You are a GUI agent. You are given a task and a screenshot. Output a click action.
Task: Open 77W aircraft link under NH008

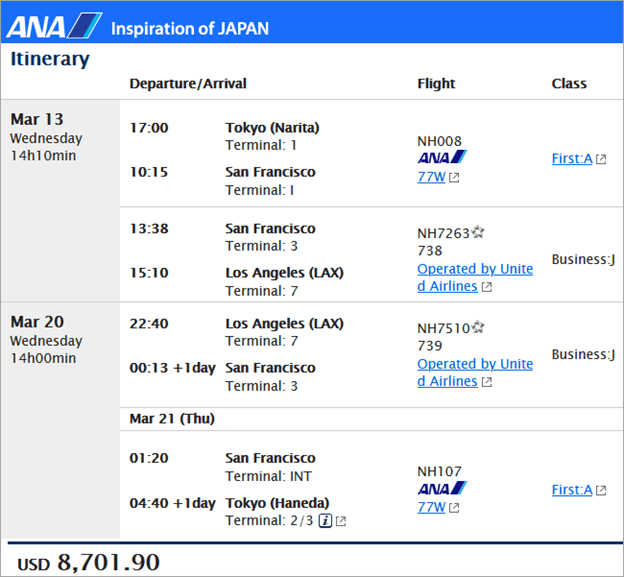pyautogui.click(x=431, y=176)
